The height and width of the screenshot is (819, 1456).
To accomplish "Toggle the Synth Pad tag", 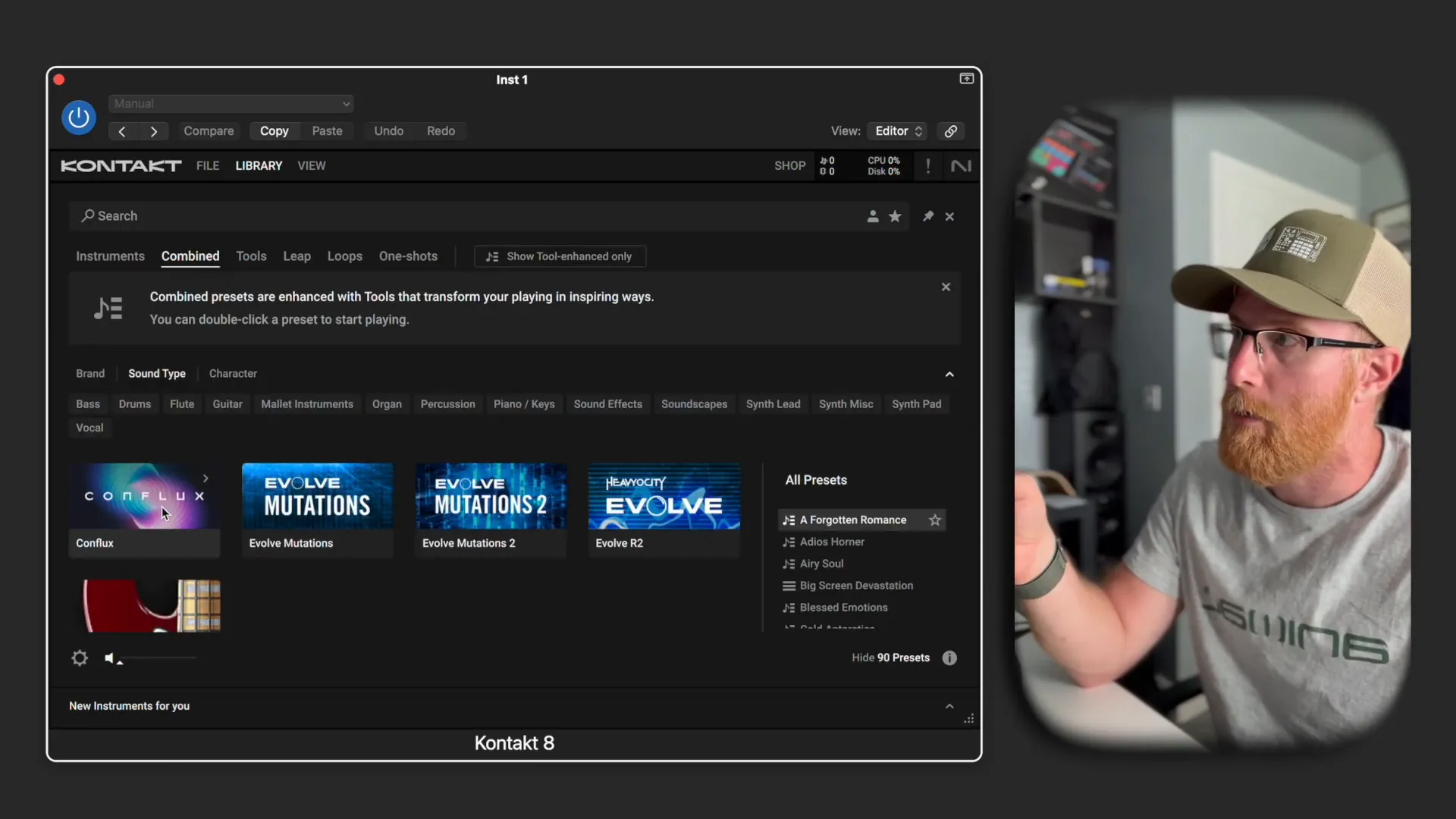I will (x=916, y=404).
